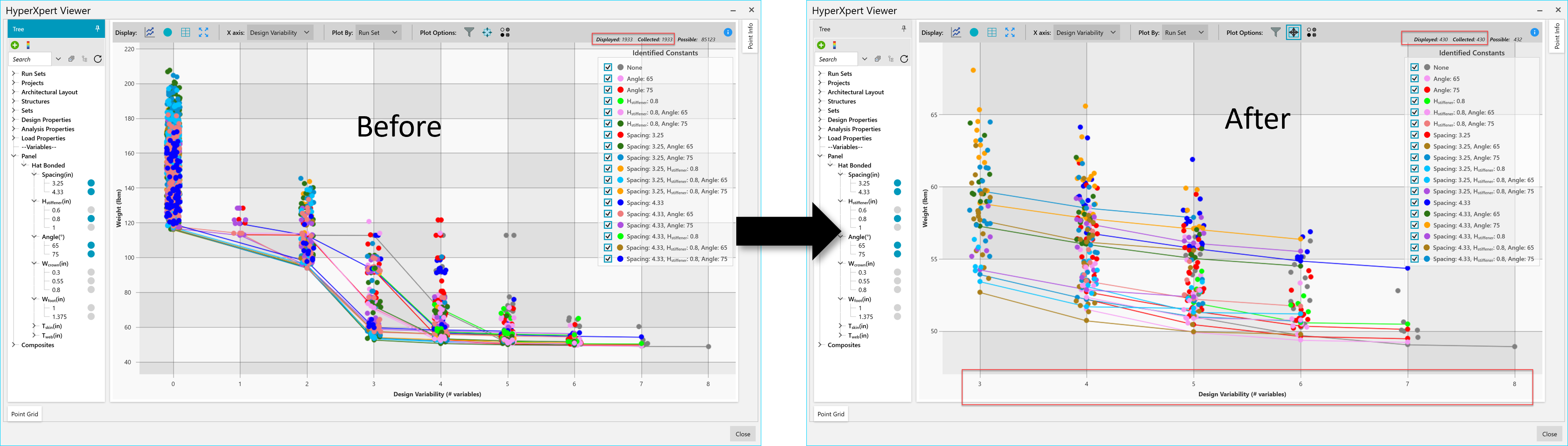Pin the Tree panel in After window
The image size is (1568, 446).
point(904,29)
